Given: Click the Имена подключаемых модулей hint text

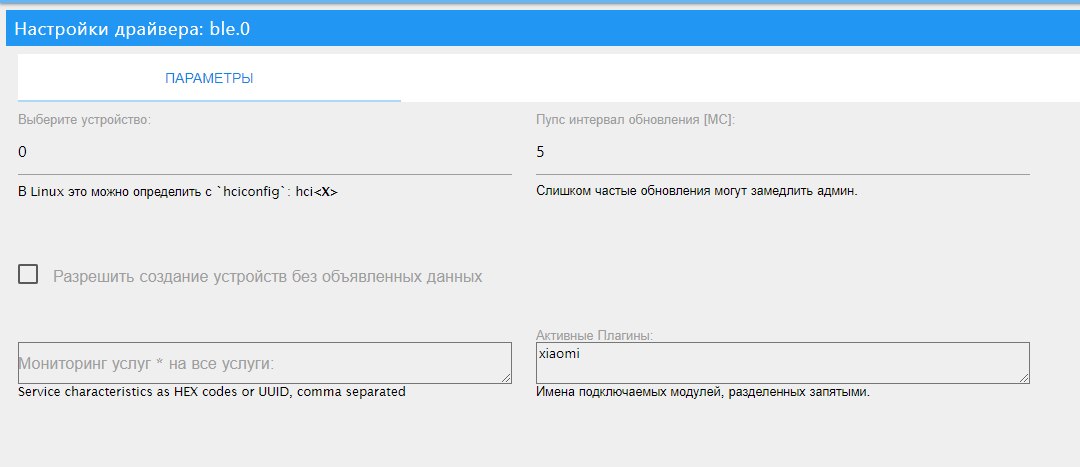Looking at the screenshot, I should [x=703, y=393].
